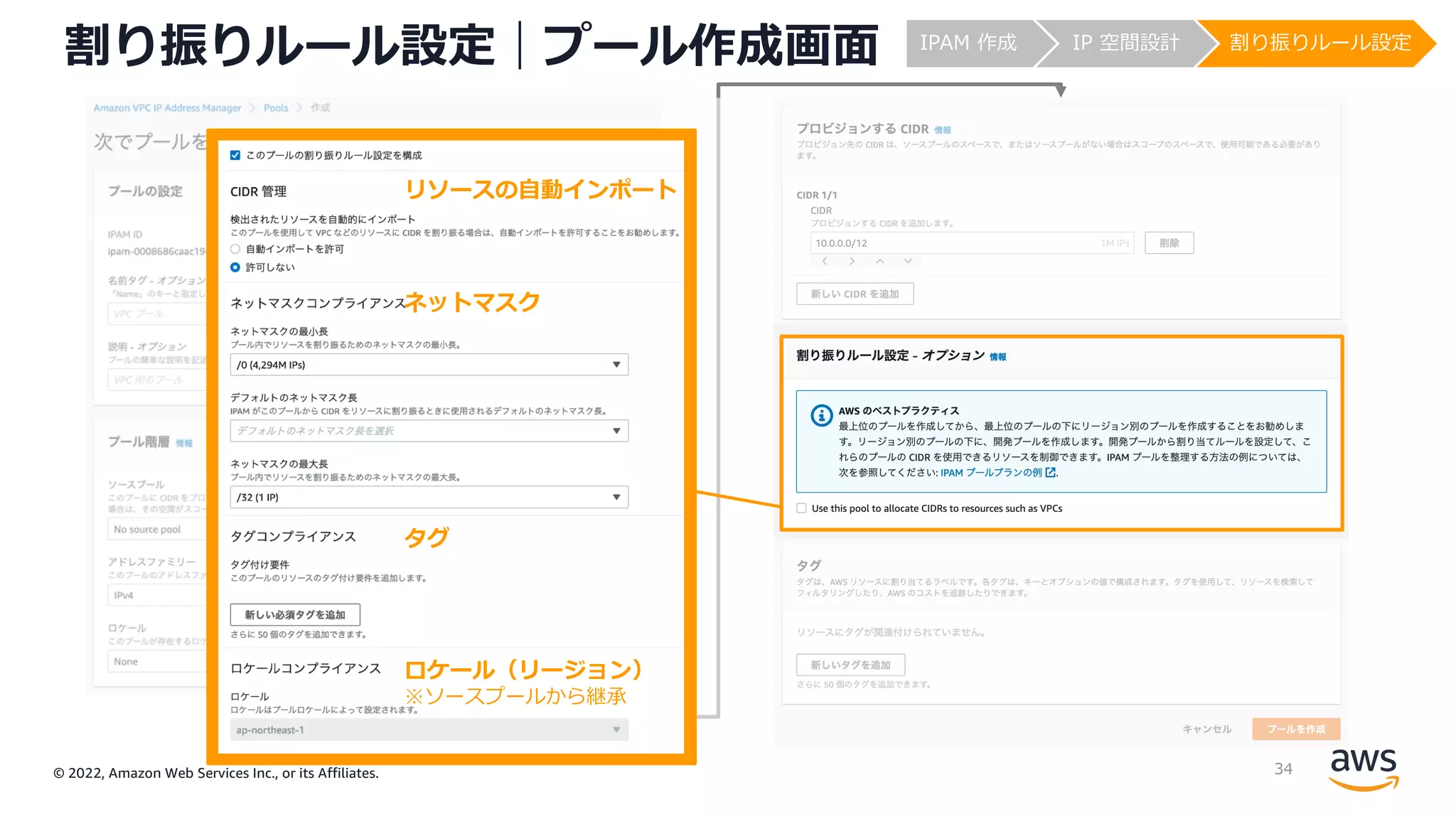Viewport: 1456px width, 819px height.
Task: Uncheck このプールの割り振りルール設定を構成 checkbox
Action: pos(235,155)
